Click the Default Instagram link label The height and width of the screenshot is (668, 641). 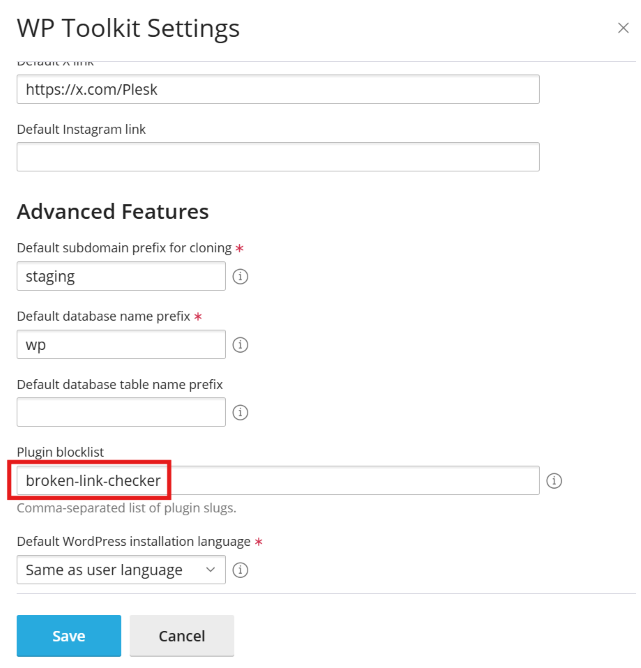82,129
